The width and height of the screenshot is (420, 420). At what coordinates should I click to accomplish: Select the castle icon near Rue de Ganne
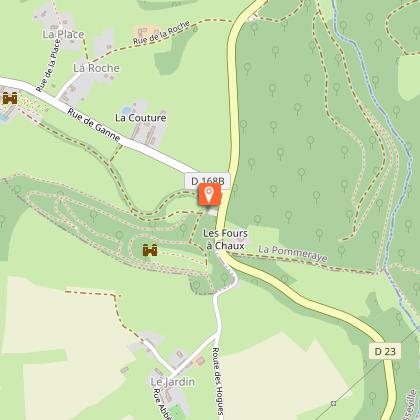10,99
